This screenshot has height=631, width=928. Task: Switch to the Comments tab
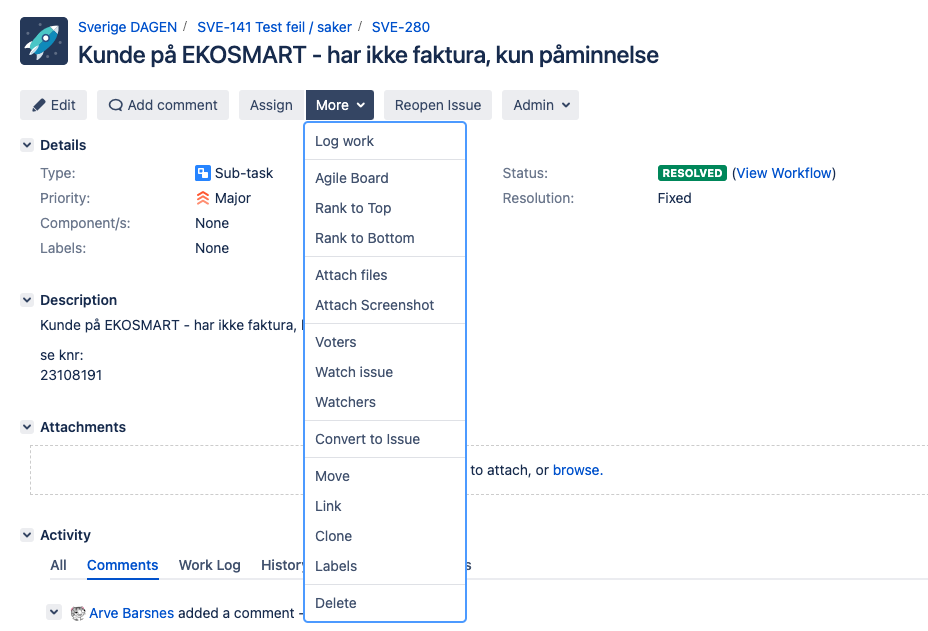(x=123, y=565)
